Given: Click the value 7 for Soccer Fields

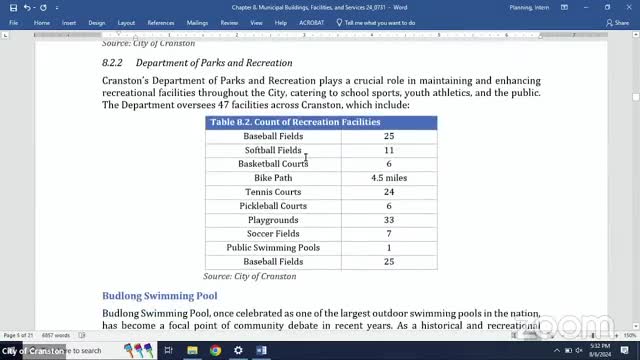Looking at the screenshot, I should pos(389,234).
